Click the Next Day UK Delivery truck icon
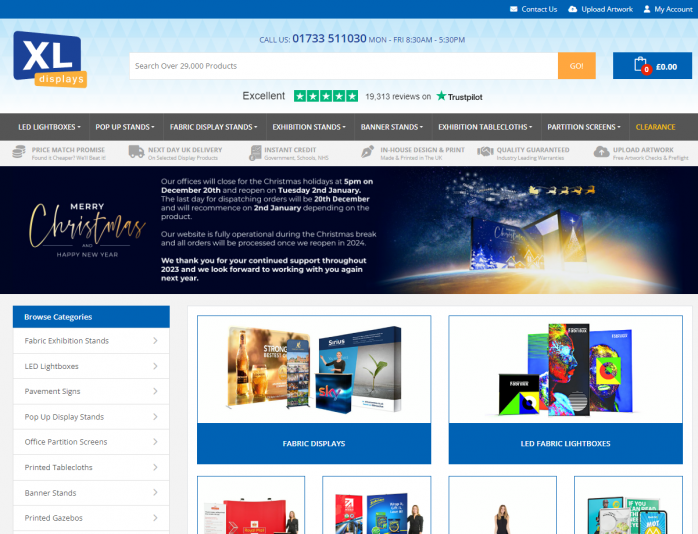 click(x=136, y=152)
